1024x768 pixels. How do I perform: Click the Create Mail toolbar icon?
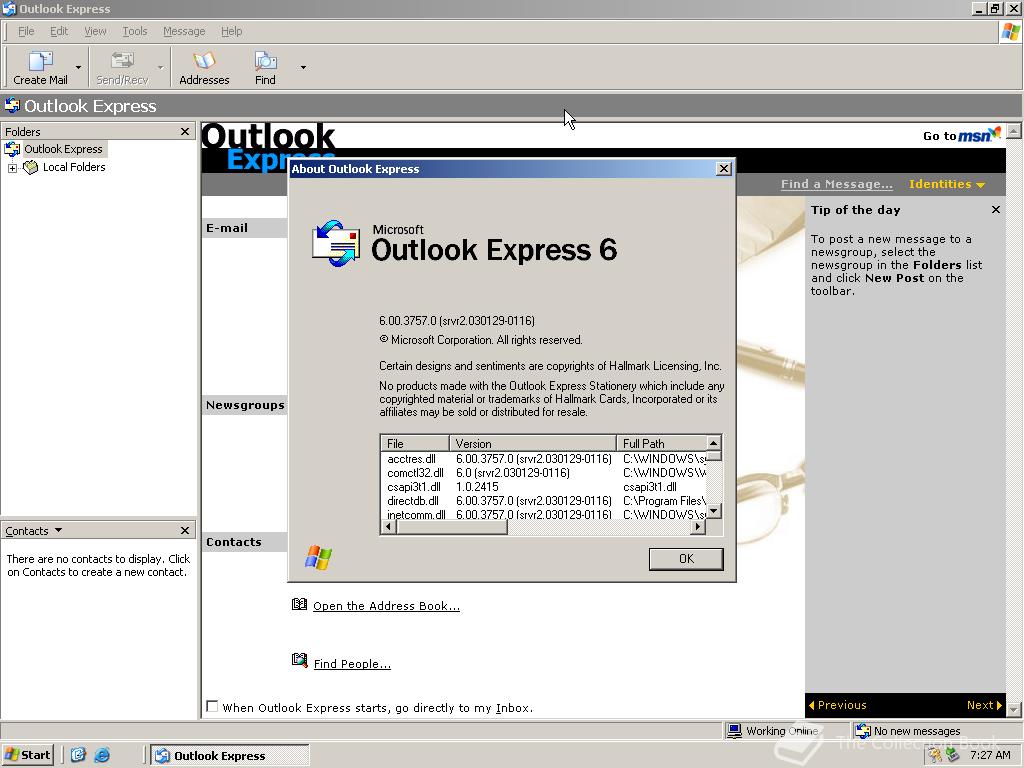point(40,67)
